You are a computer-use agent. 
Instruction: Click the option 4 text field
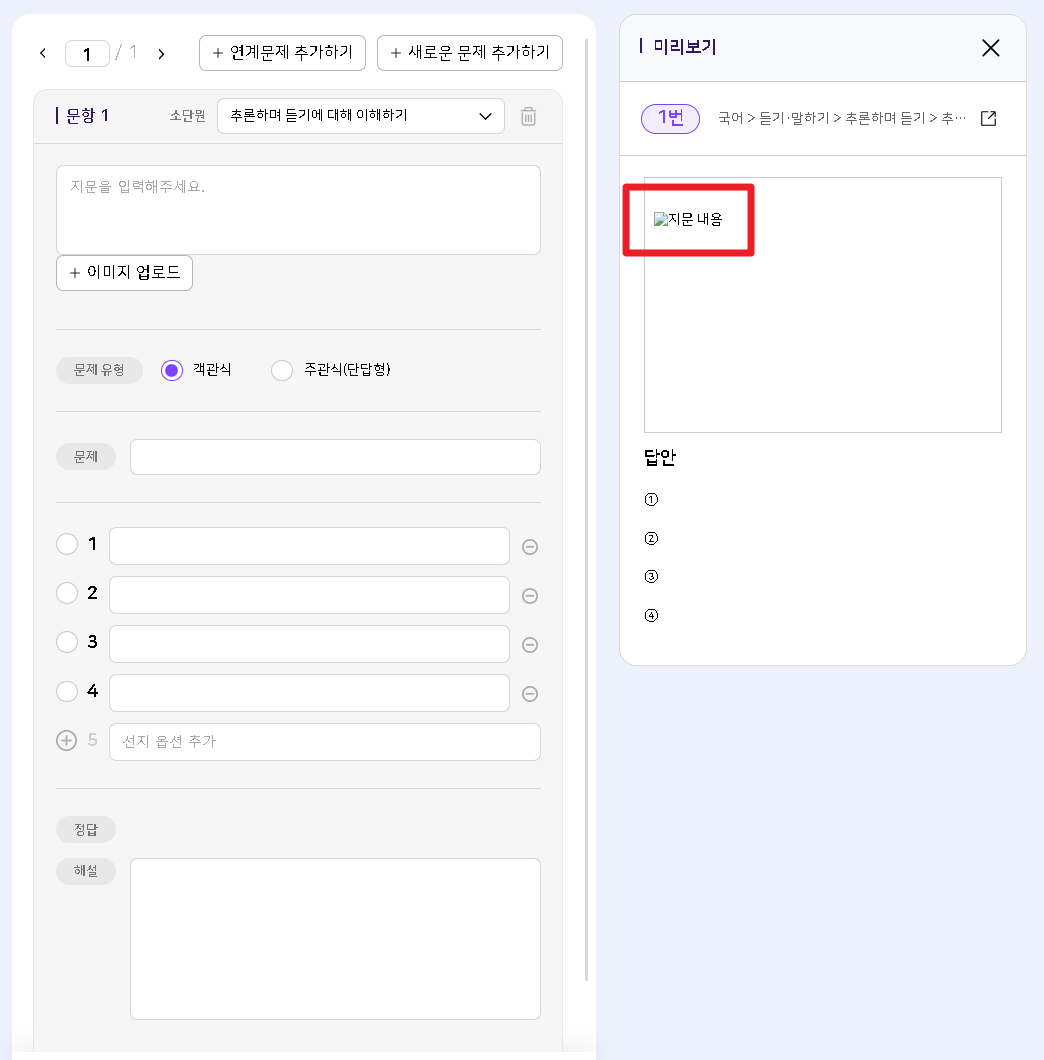[x=310, y=693]
